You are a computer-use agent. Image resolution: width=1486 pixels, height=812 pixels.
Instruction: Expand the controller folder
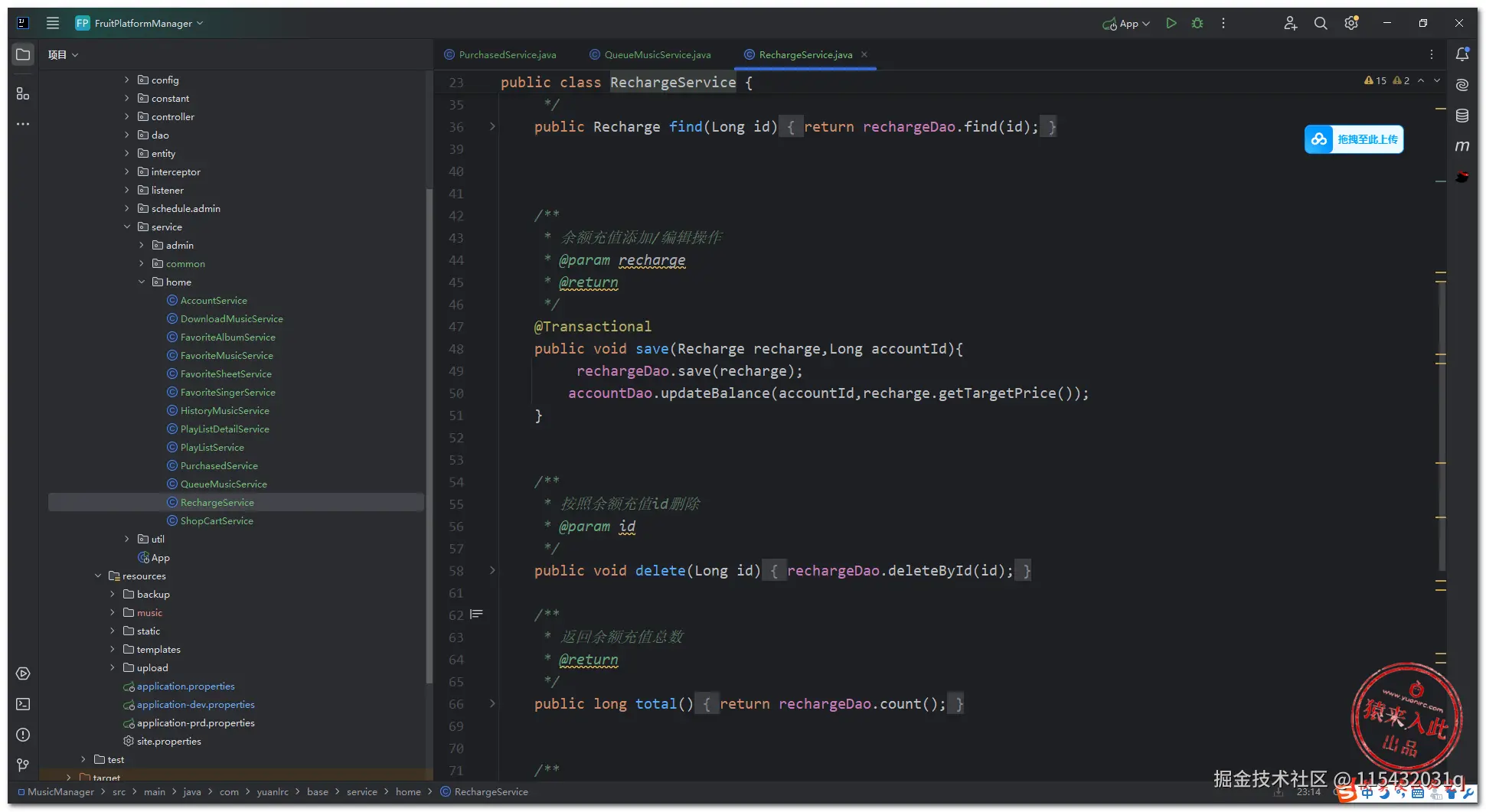click(127, 117)
